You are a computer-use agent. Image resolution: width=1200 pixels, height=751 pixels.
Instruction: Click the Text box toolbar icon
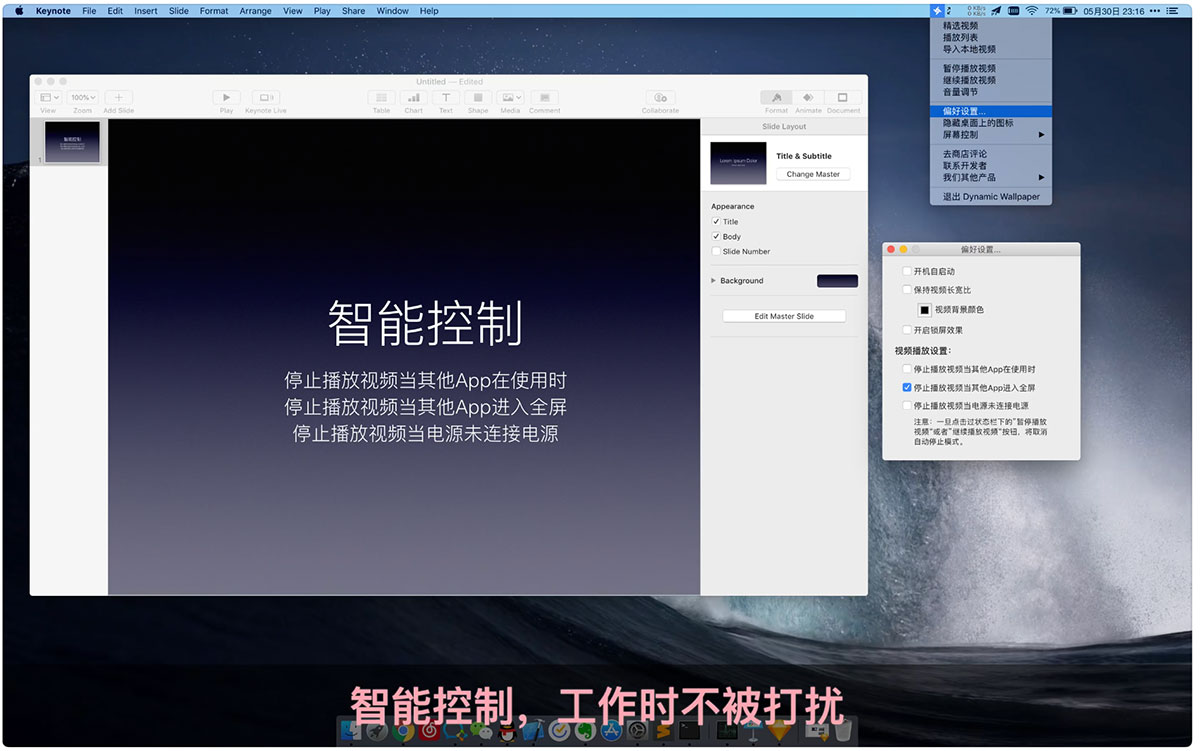point(446,98)
